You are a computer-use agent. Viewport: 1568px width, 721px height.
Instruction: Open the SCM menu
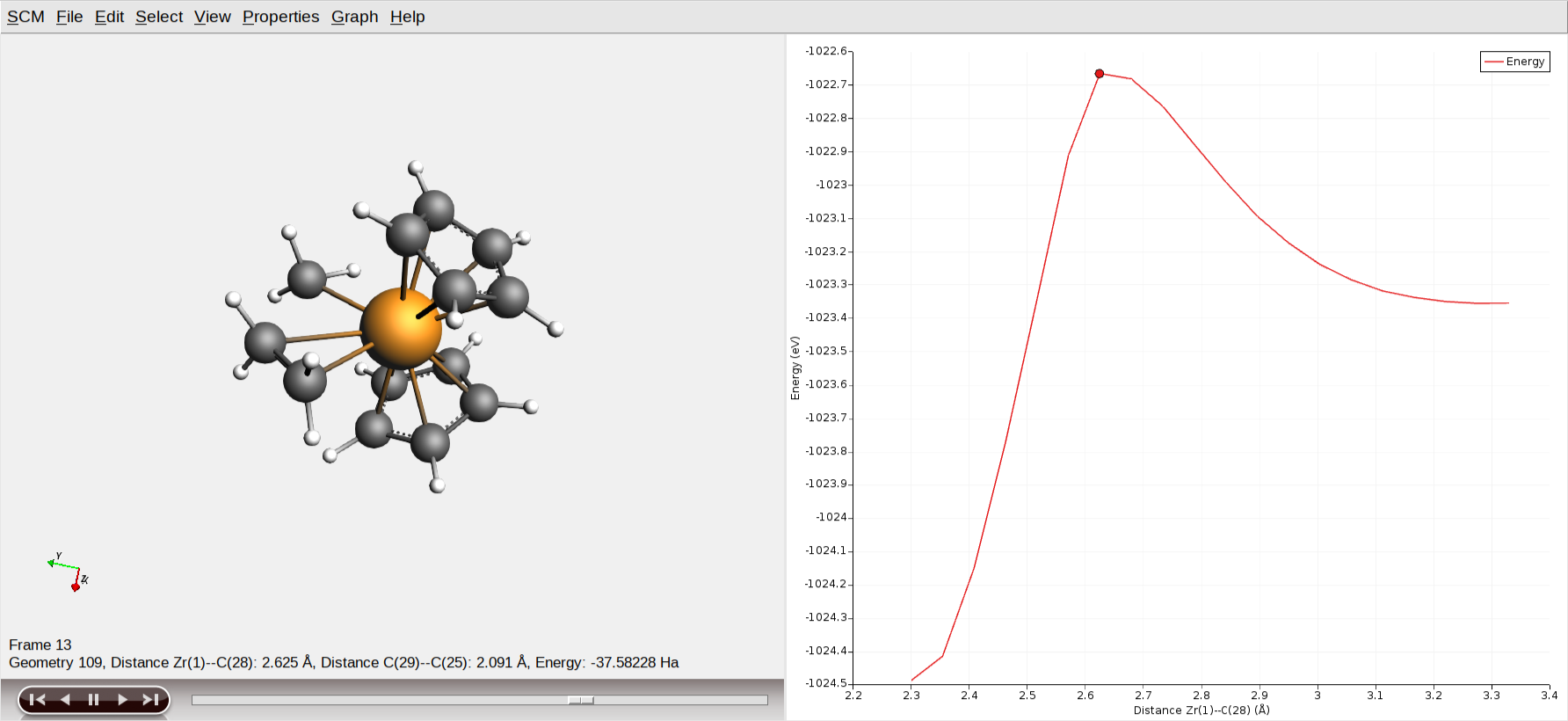25,17
